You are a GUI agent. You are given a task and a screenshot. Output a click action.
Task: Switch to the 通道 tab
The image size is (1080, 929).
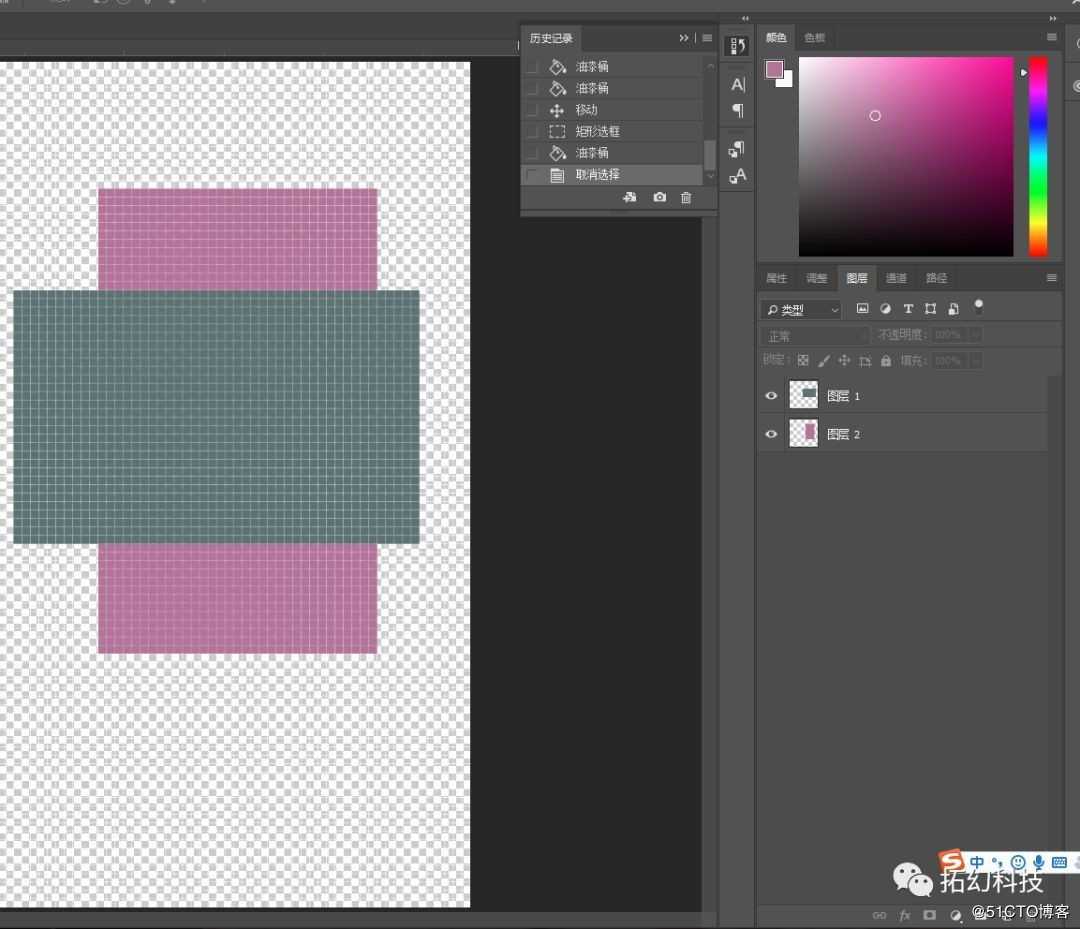click(896, 278)
